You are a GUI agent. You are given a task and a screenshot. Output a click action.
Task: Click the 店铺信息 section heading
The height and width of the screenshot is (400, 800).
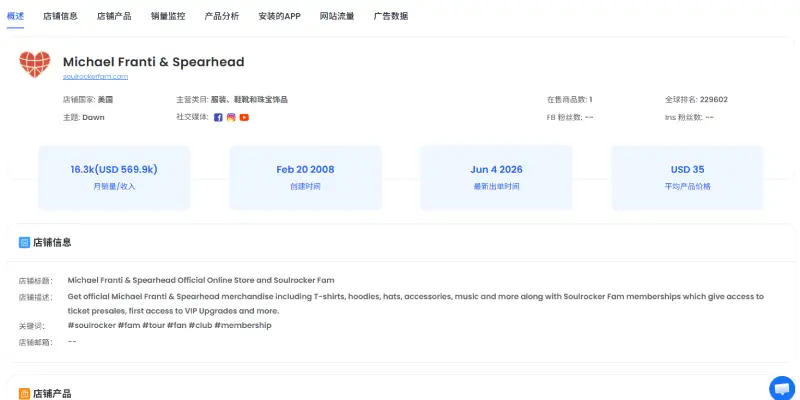(52, 242)
